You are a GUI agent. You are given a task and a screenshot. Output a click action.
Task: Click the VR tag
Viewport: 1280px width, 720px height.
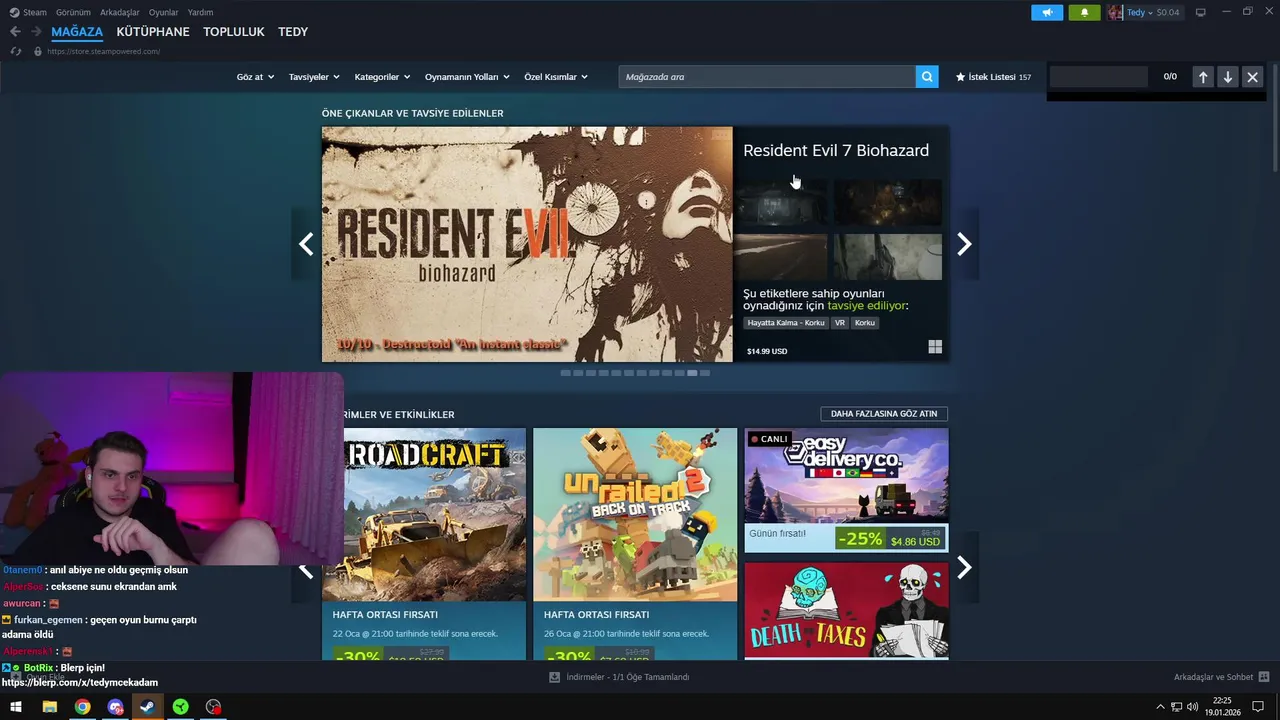click(840, 323)
